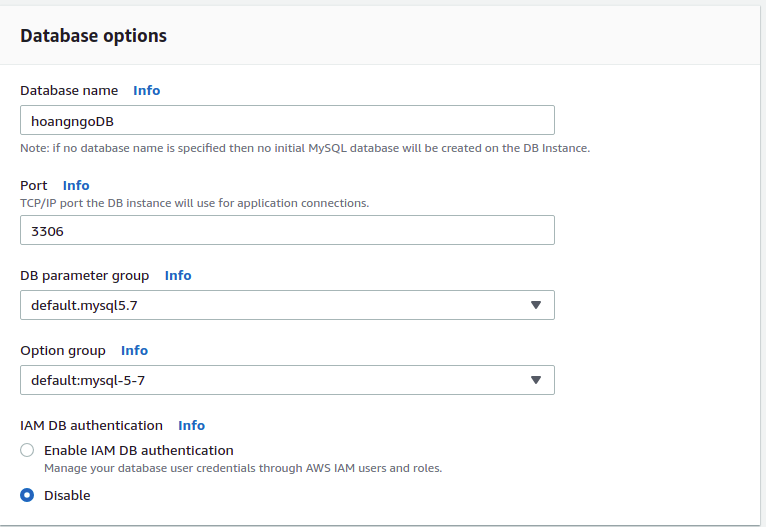Click the 'DB parameter group' label
The height and width of the screenshot is (527, 766).
[x=85, y=275]
